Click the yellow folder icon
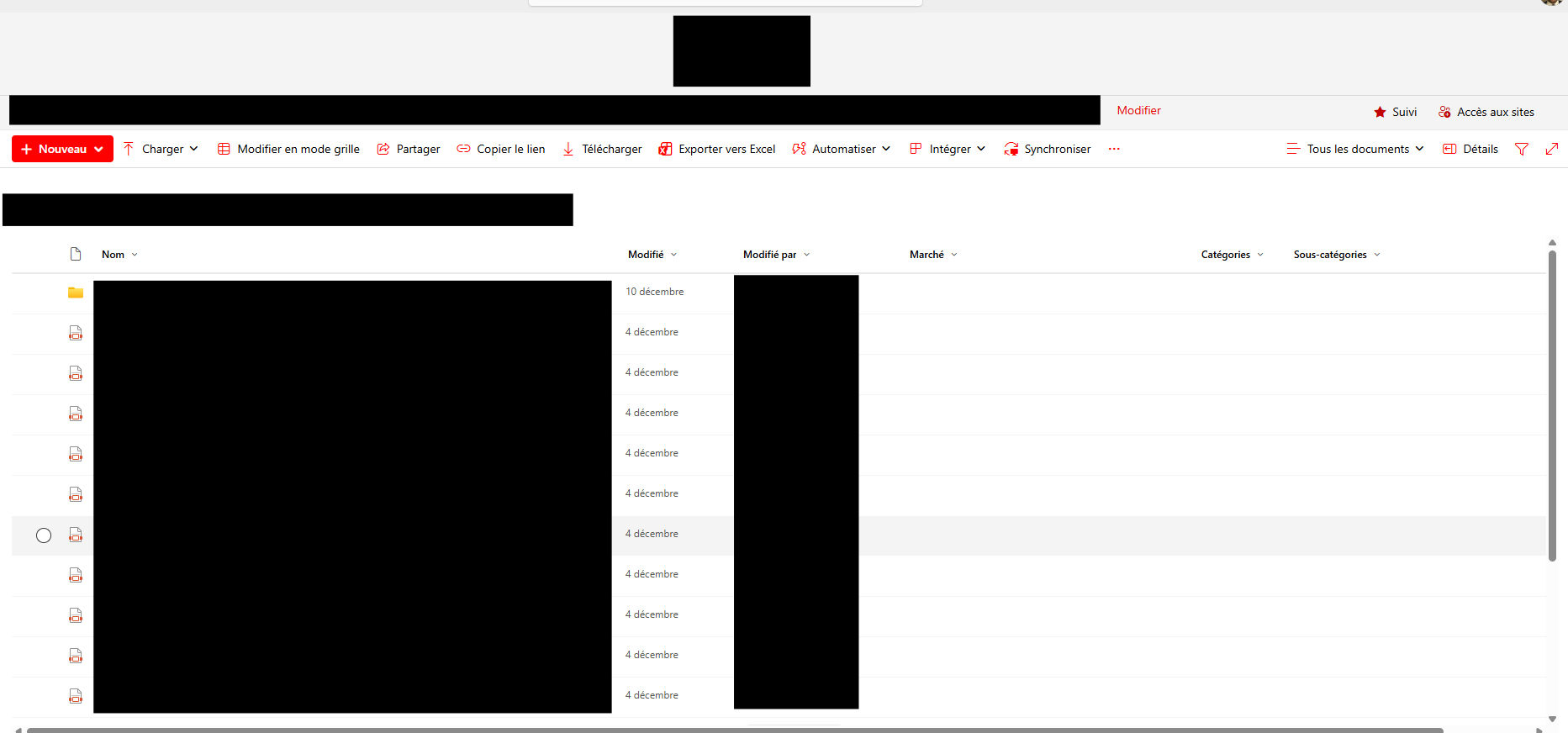 [x=76, y=293]
